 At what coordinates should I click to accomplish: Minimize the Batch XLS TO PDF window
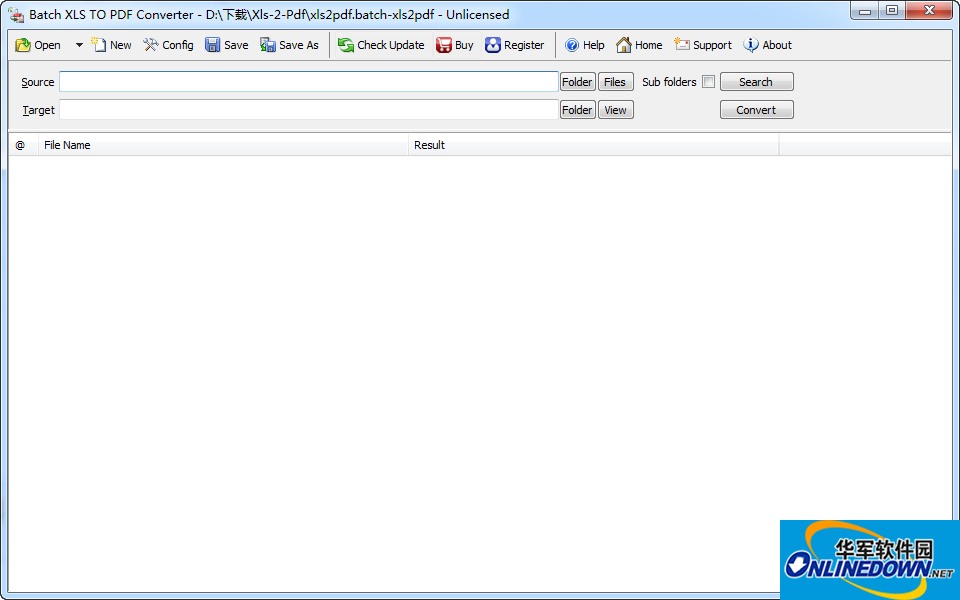point(864,11)
